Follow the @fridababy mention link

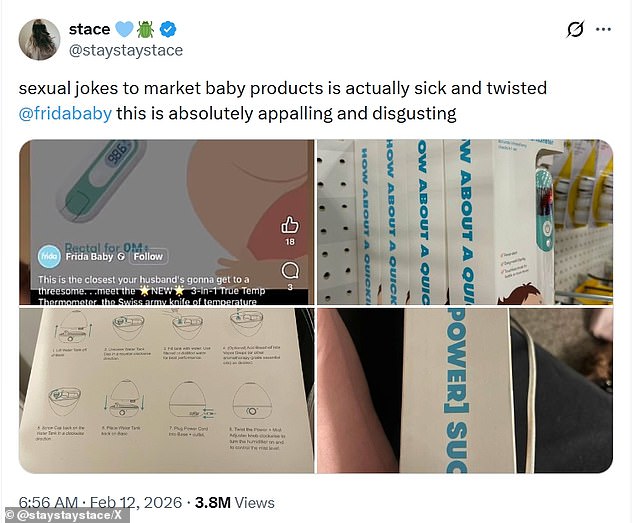point(65,113)
